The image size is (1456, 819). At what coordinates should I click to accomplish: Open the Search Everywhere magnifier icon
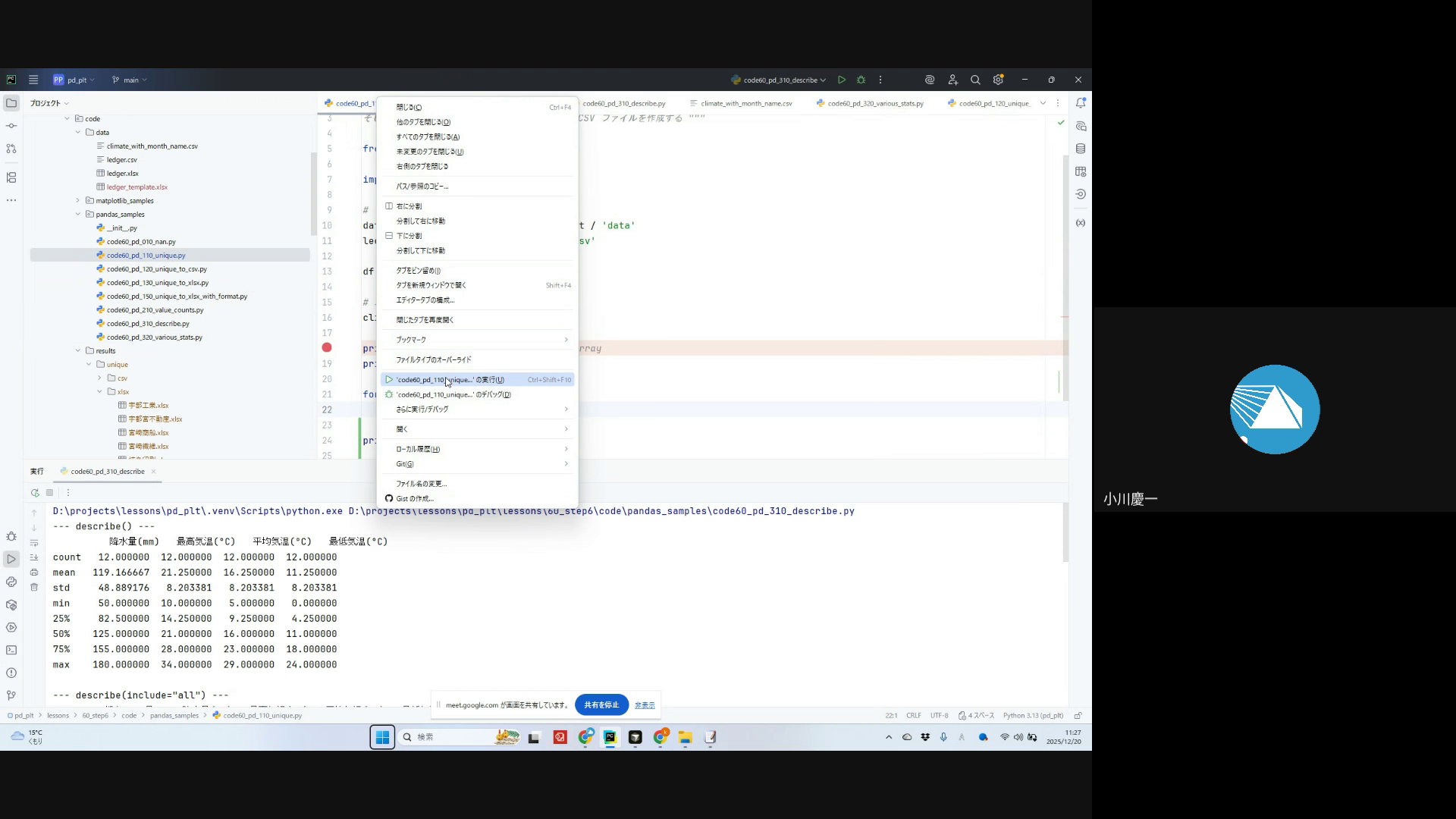(975, 80)
